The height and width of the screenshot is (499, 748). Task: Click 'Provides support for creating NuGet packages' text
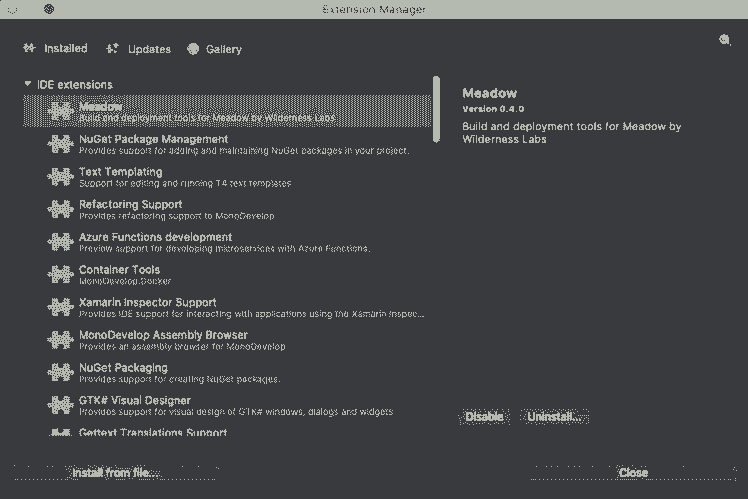coord(179,379)
